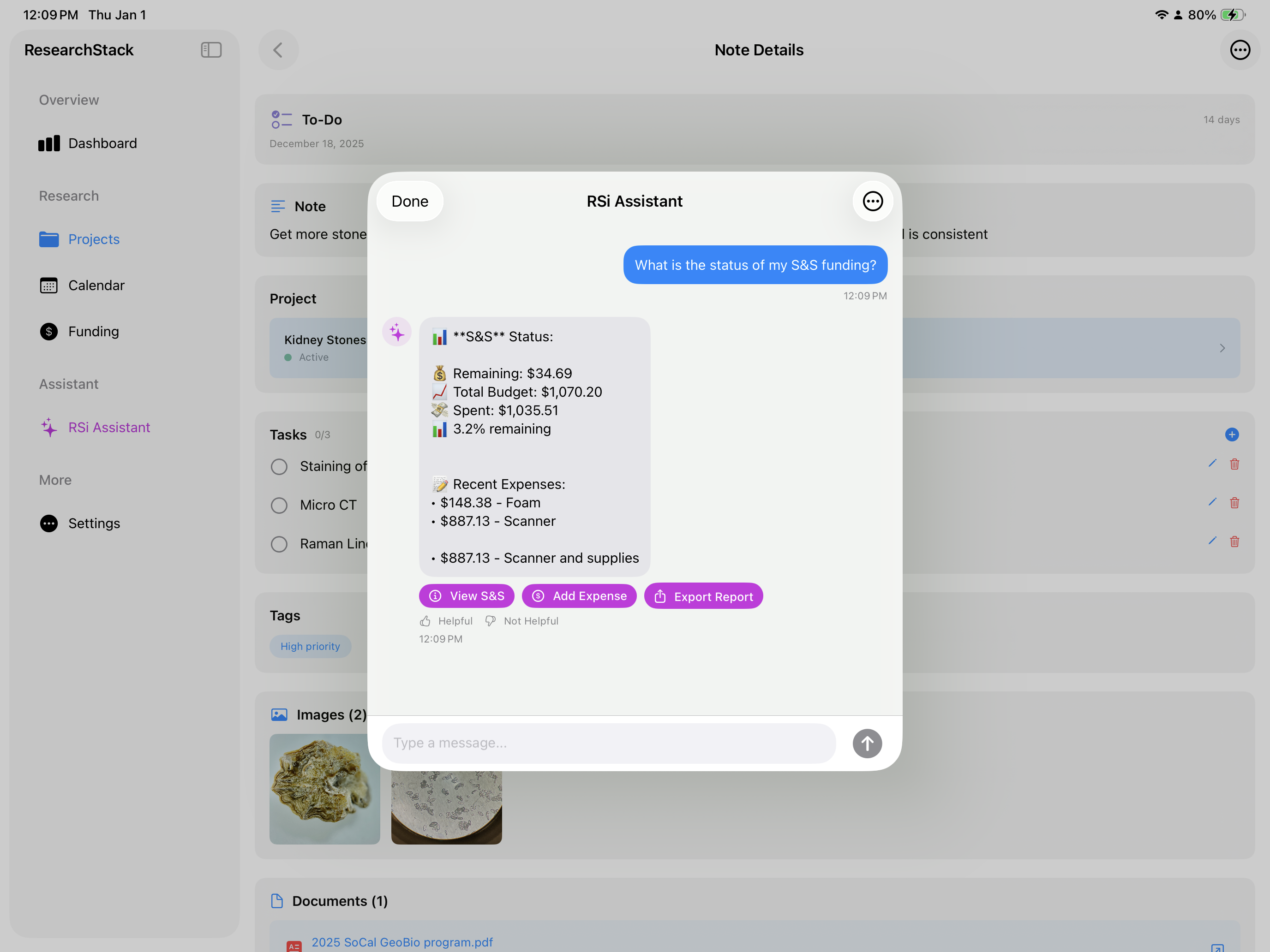
Task: Export the S&S funding report
Action: pyautogui.click(x=703, y=595)
